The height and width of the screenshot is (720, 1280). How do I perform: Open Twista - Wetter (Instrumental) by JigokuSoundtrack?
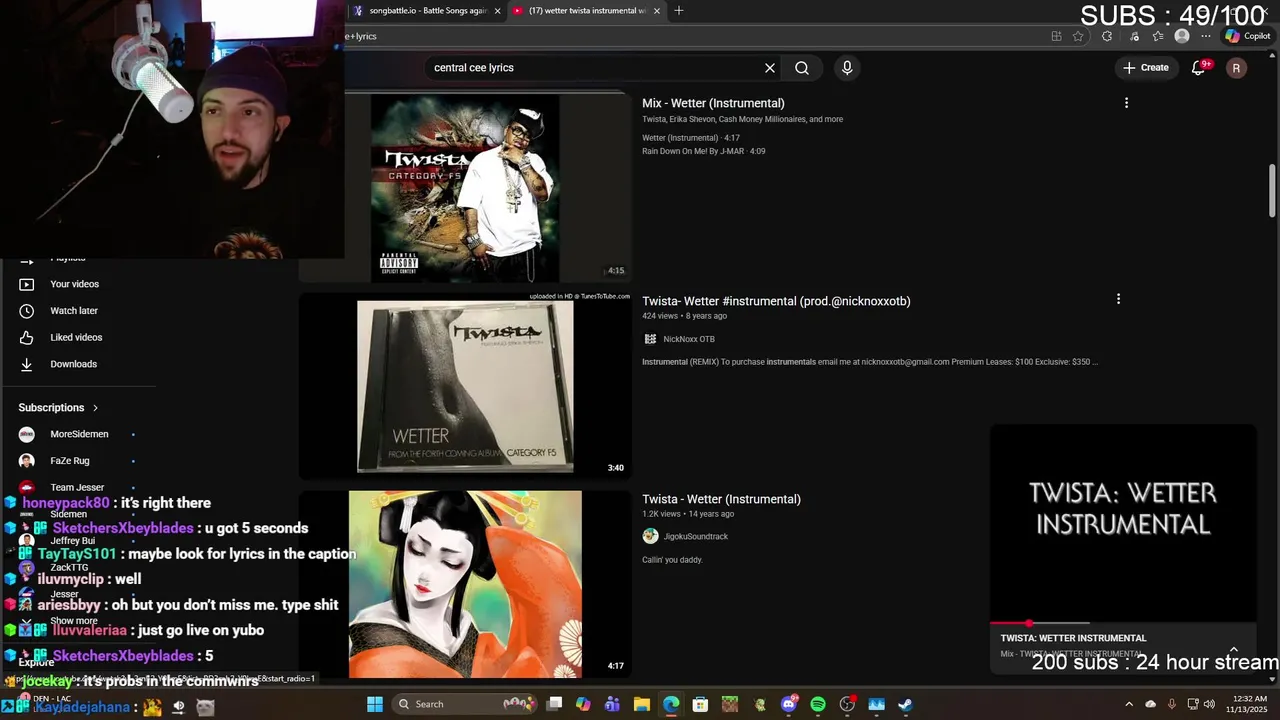721,499
